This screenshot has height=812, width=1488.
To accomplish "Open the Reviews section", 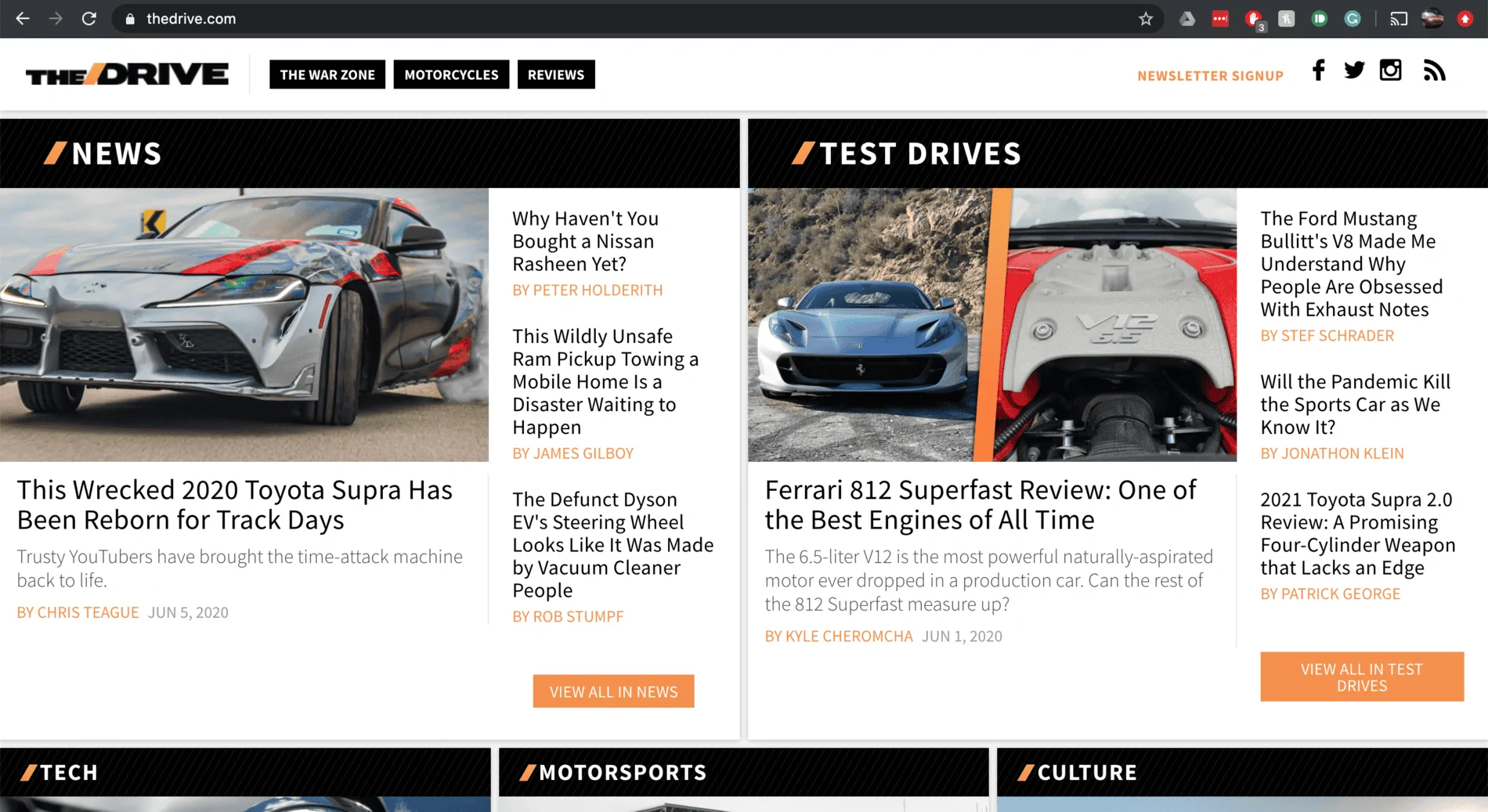I will (x=556, y=74).
